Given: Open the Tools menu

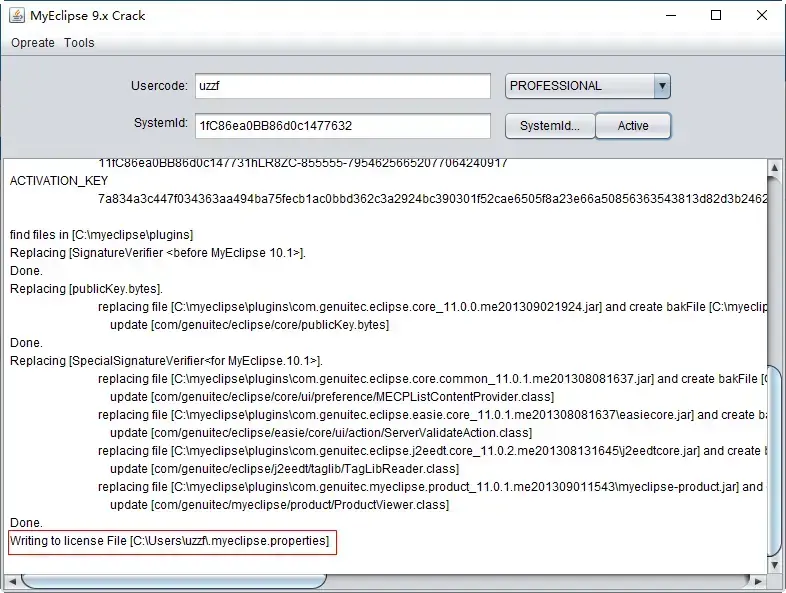Looking at the screenshot, I should click(x=79, y=43).
